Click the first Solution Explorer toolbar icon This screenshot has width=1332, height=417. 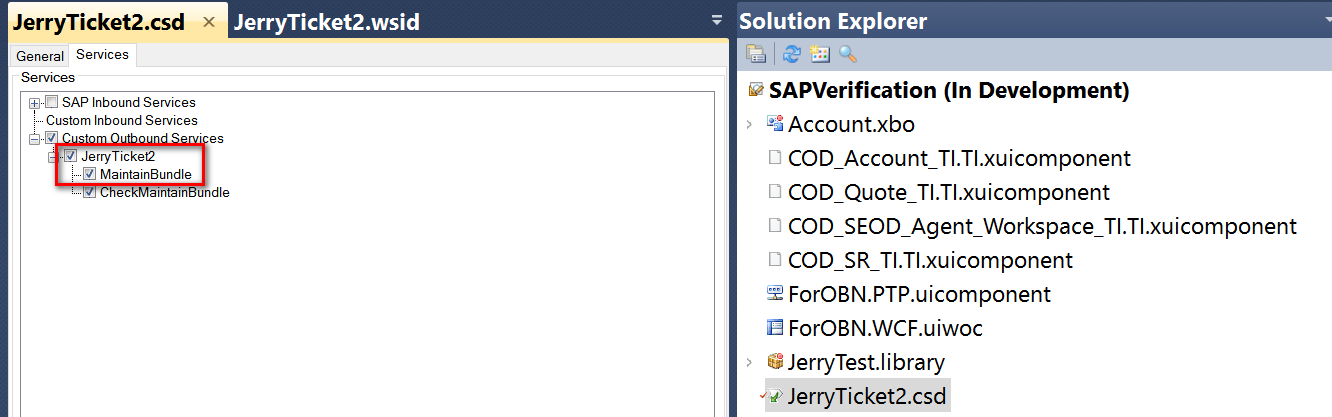[756, 54]
